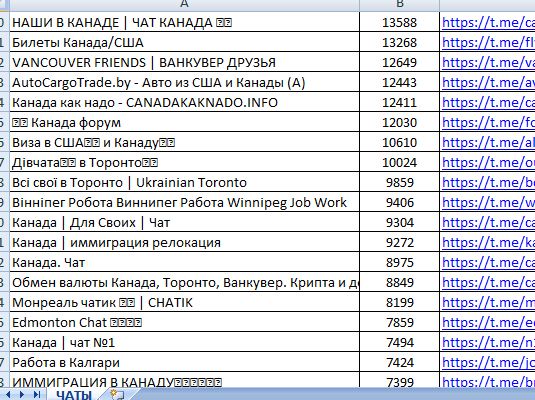Screen dimensions: 535x400
Task: Select cell Работа в Калгари
Action: (185, 362)
